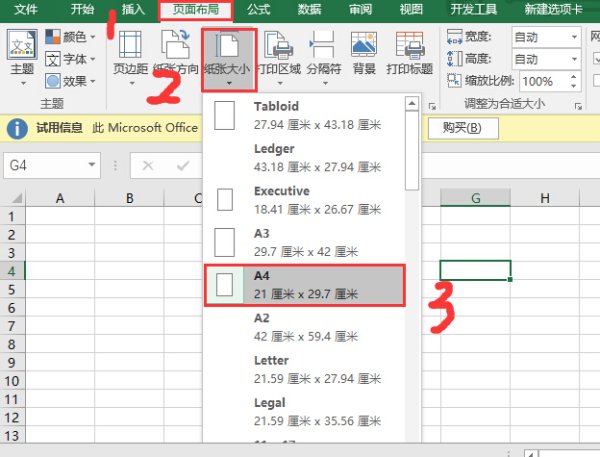Click the Background (背景) button
The image size is (600, 457).
pyautogui.click(x=364, y=54)
